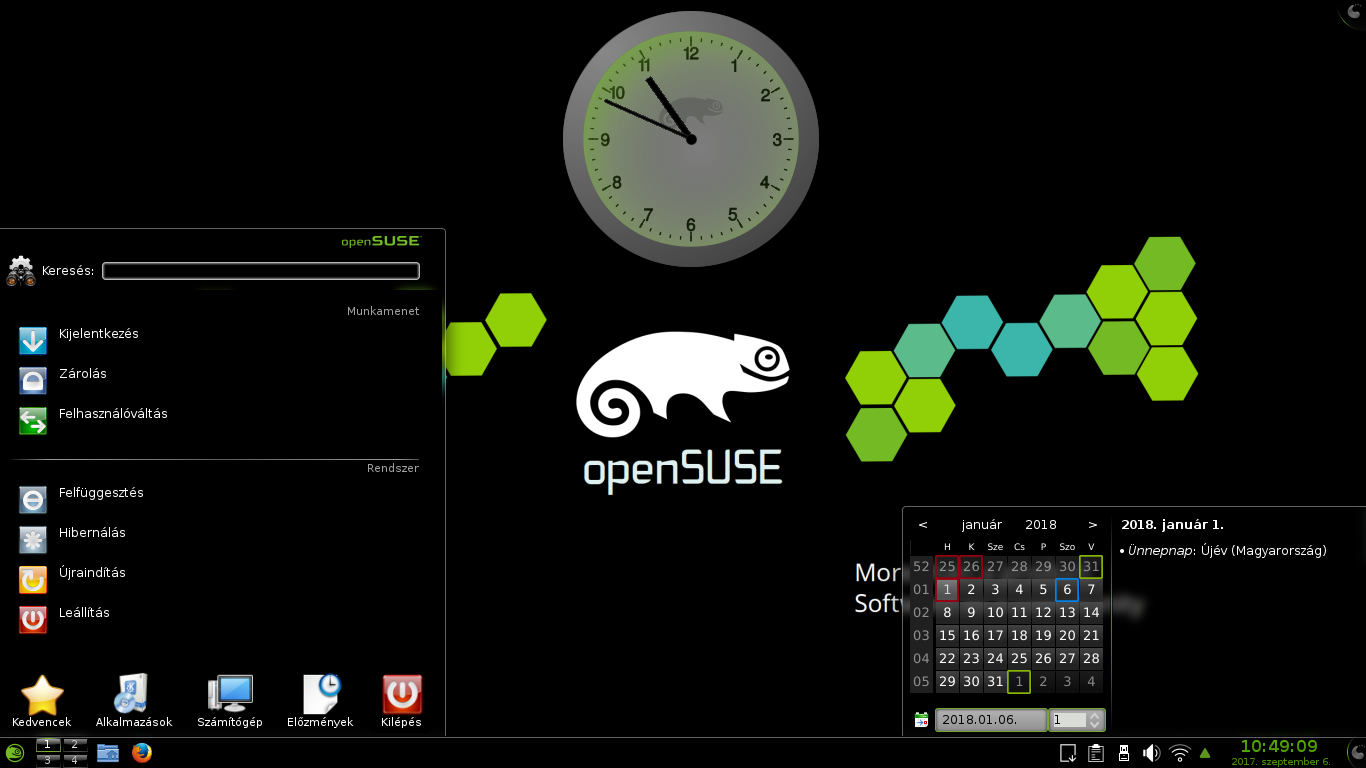Viewport: 1366px width, 768px height.
Task: Click the top-right desktop toolbox icon
Action: point(1353,12)
